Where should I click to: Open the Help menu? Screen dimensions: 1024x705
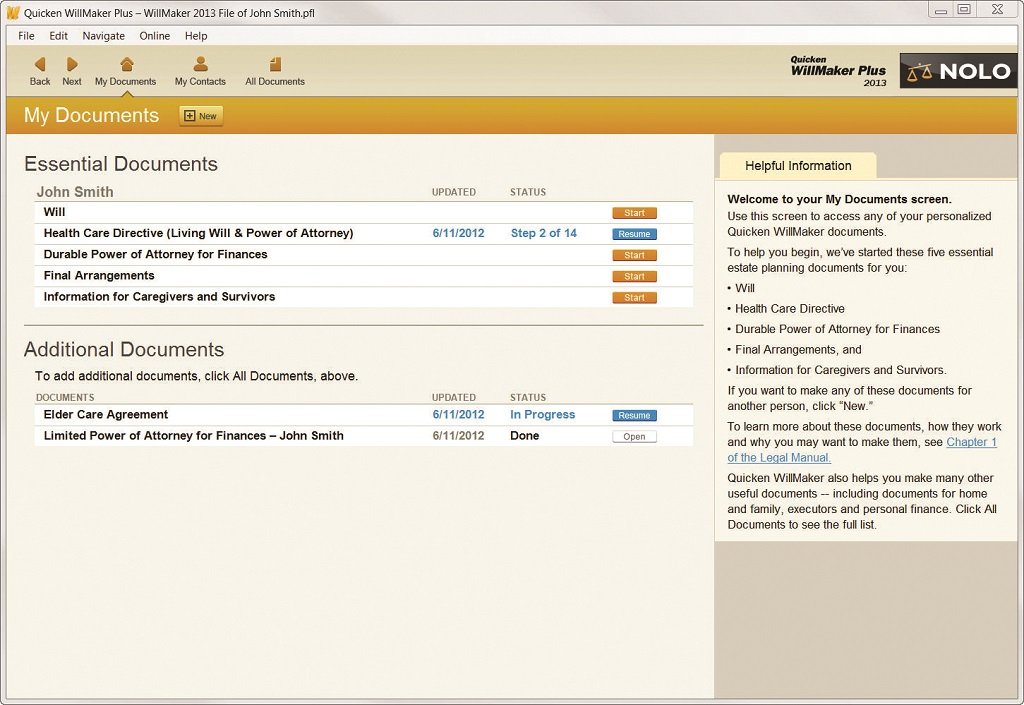point(196,36)
